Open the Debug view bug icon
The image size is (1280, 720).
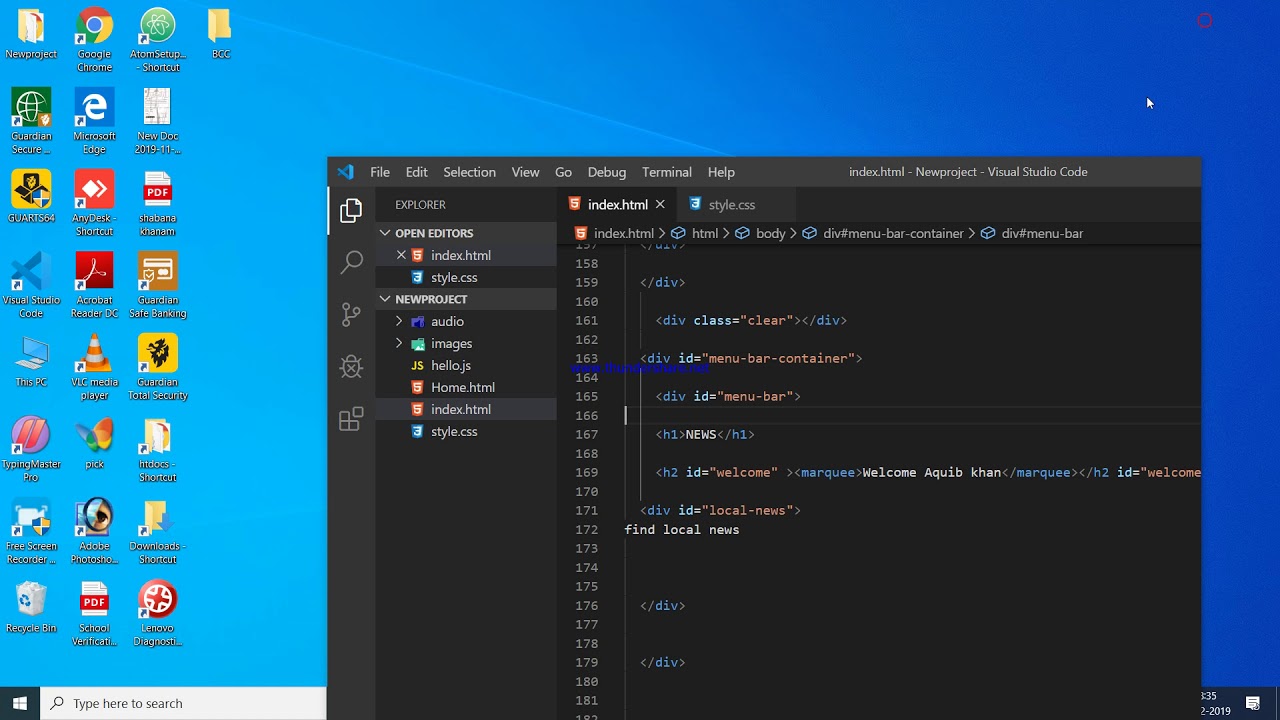coord(351,366)
